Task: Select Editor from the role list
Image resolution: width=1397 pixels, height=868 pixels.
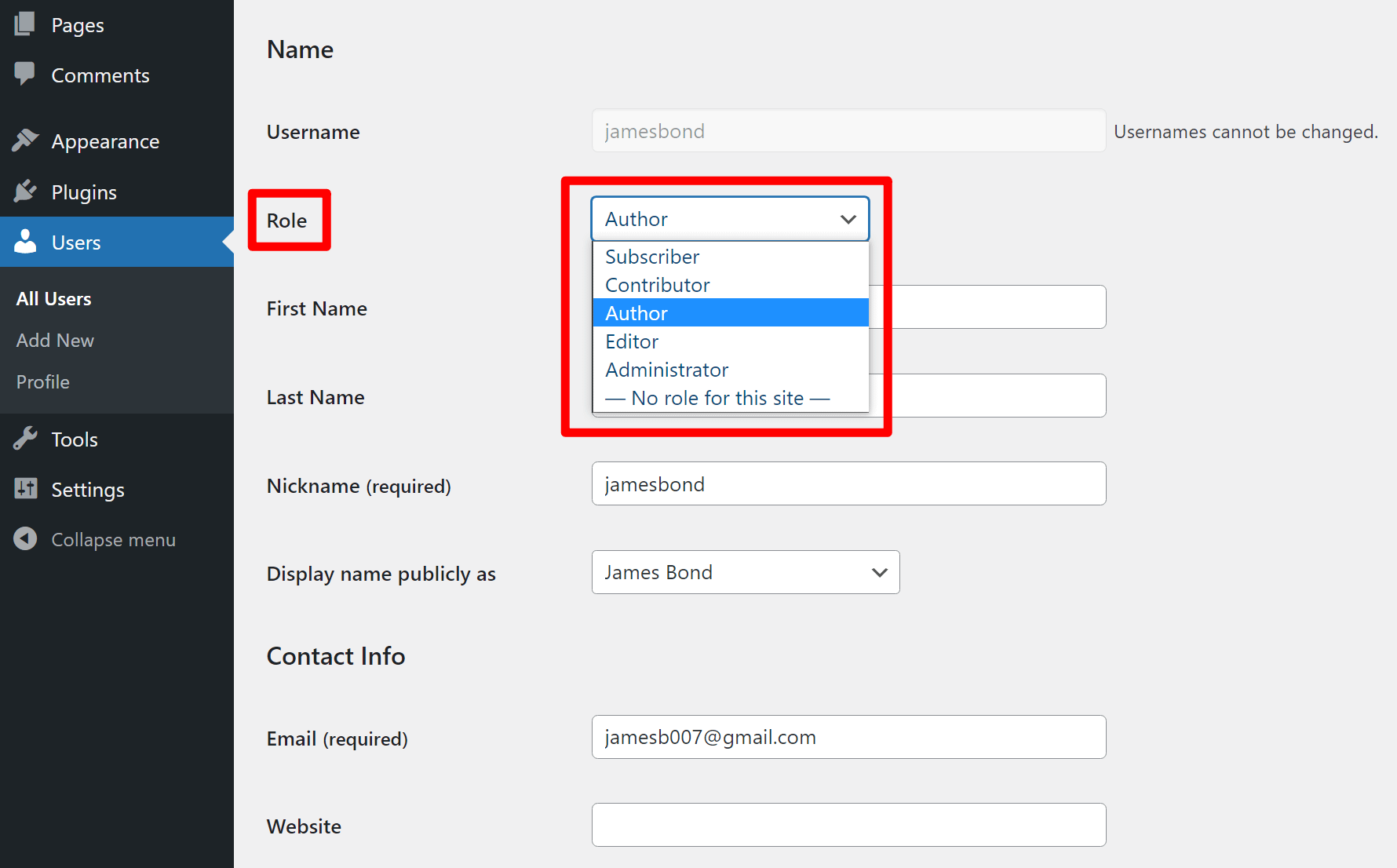Action: [x=632, y=341]
